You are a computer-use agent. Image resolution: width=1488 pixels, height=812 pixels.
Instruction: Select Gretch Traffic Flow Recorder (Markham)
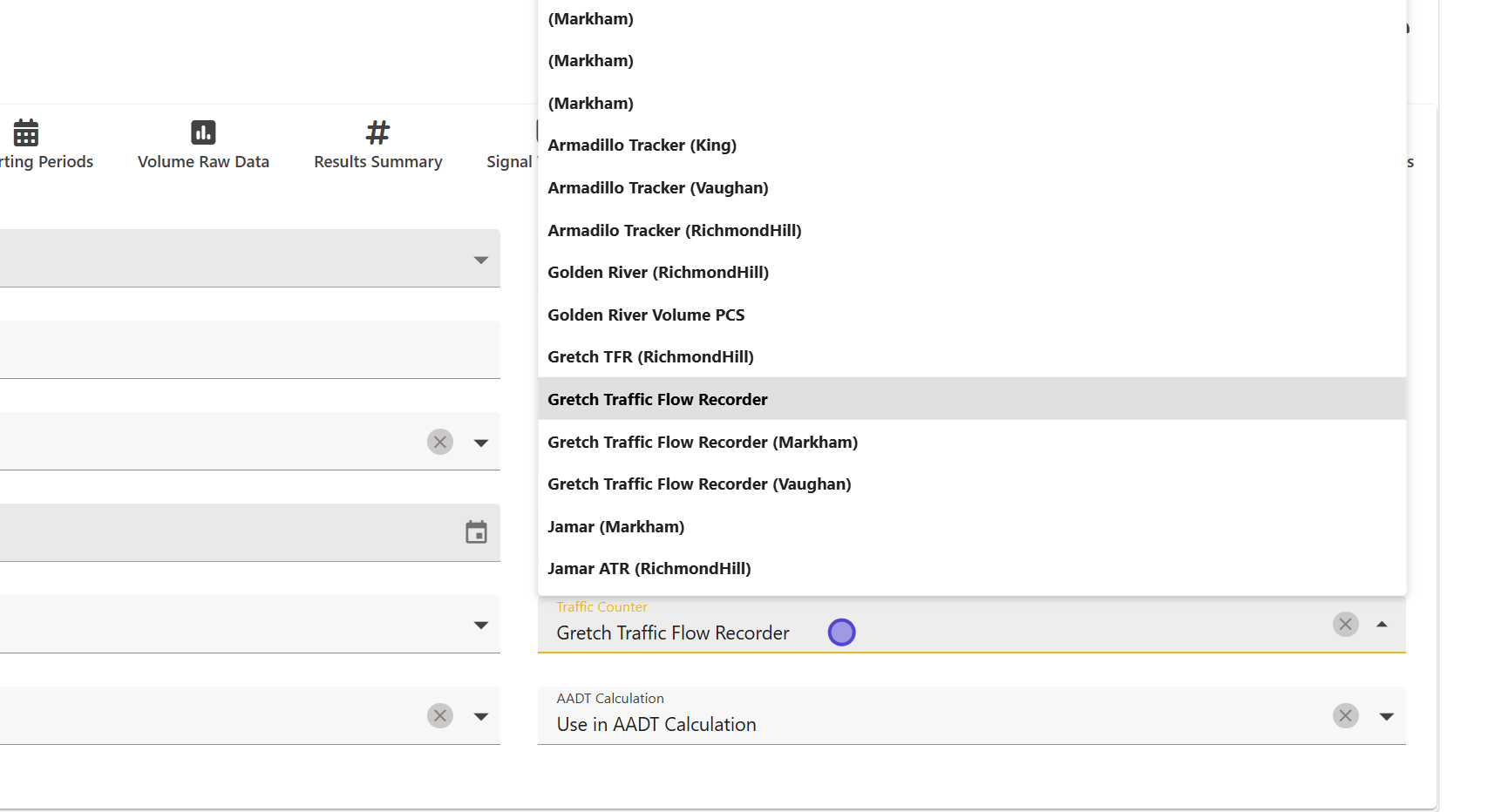click(702, 443)
